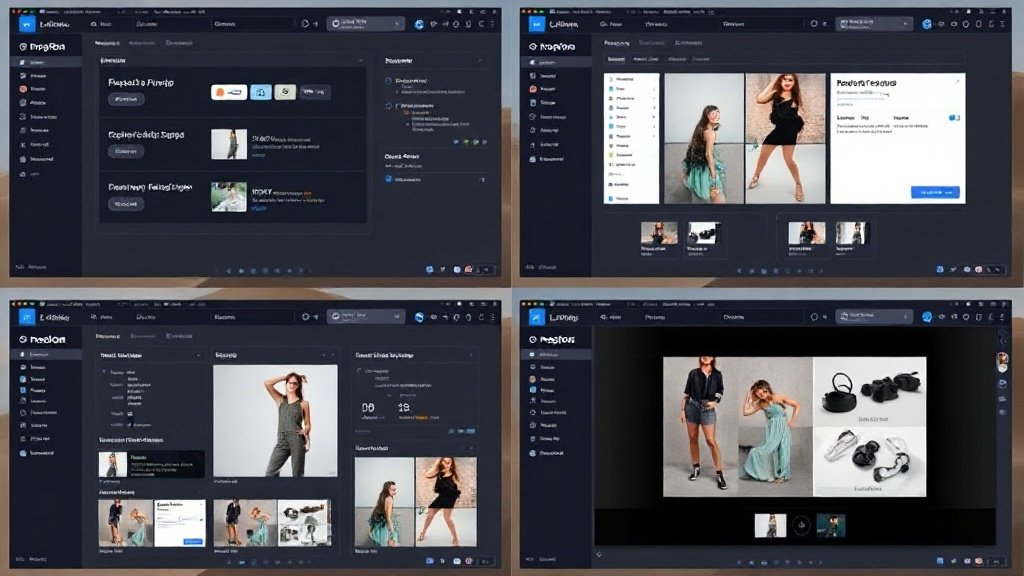Screen dimensions: 1024x576
Task: Click gray text tile in first card
Action: coord(315,92)
